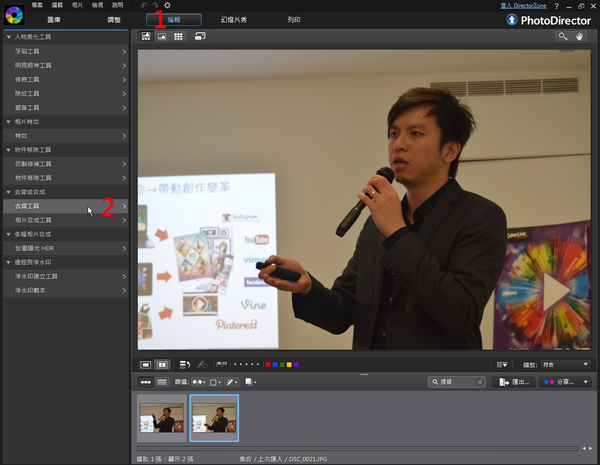Toggle the flag button below viewer
Image resolution: width=600 pixels, height=465 pixels.
coord(202,365)
